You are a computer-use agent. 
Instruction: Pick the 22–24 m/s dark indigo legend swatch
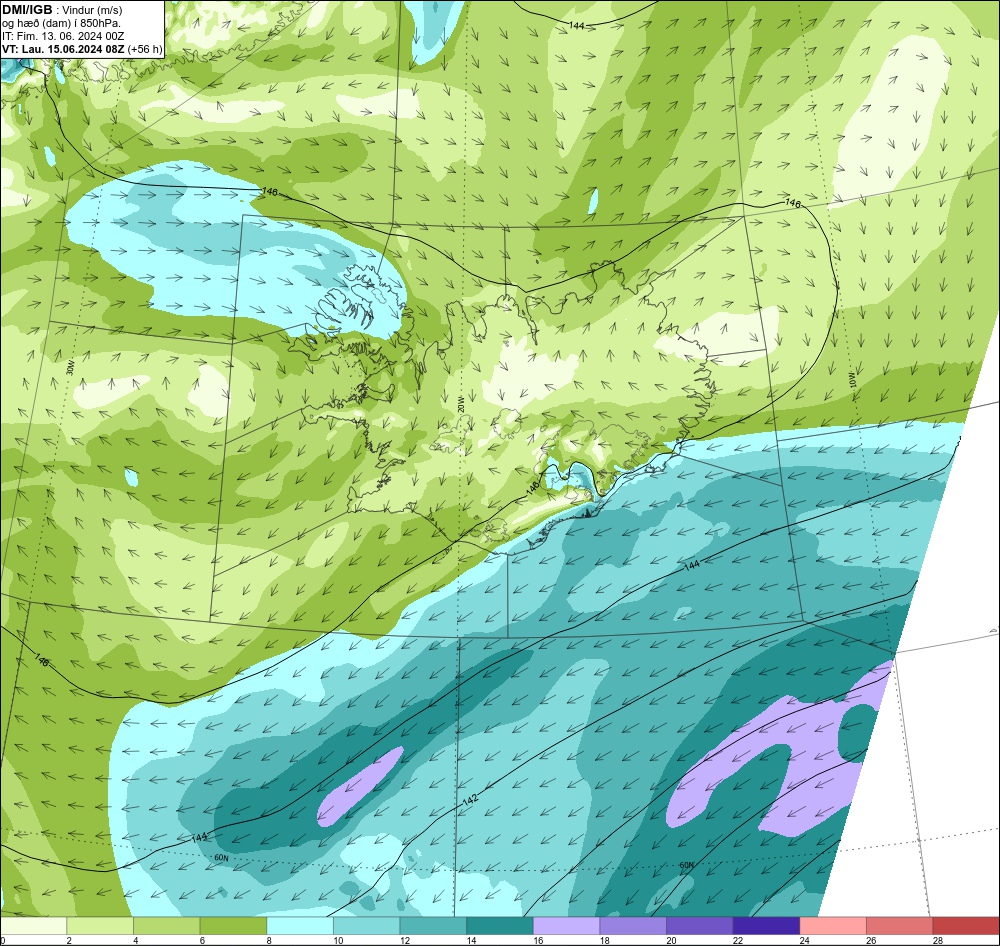(x=767, y=926)
